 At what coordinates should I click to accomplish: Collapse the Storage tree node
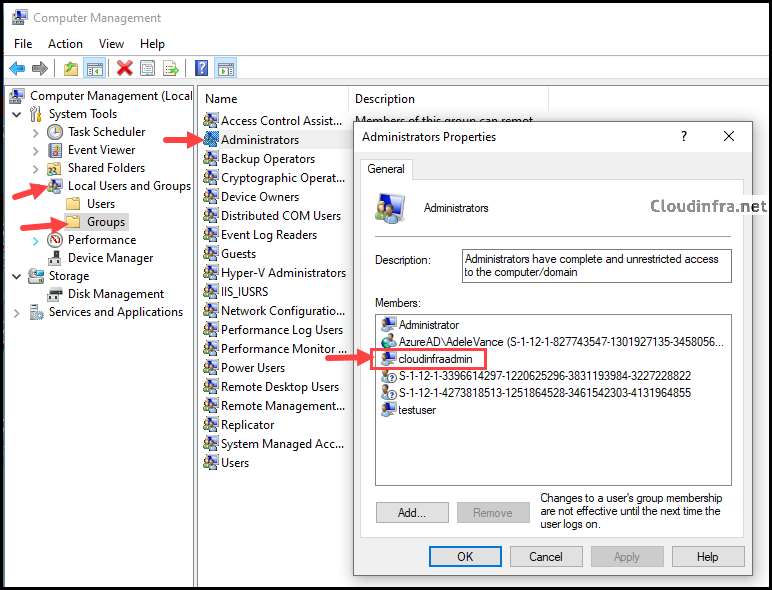click(x=17, y=276)
